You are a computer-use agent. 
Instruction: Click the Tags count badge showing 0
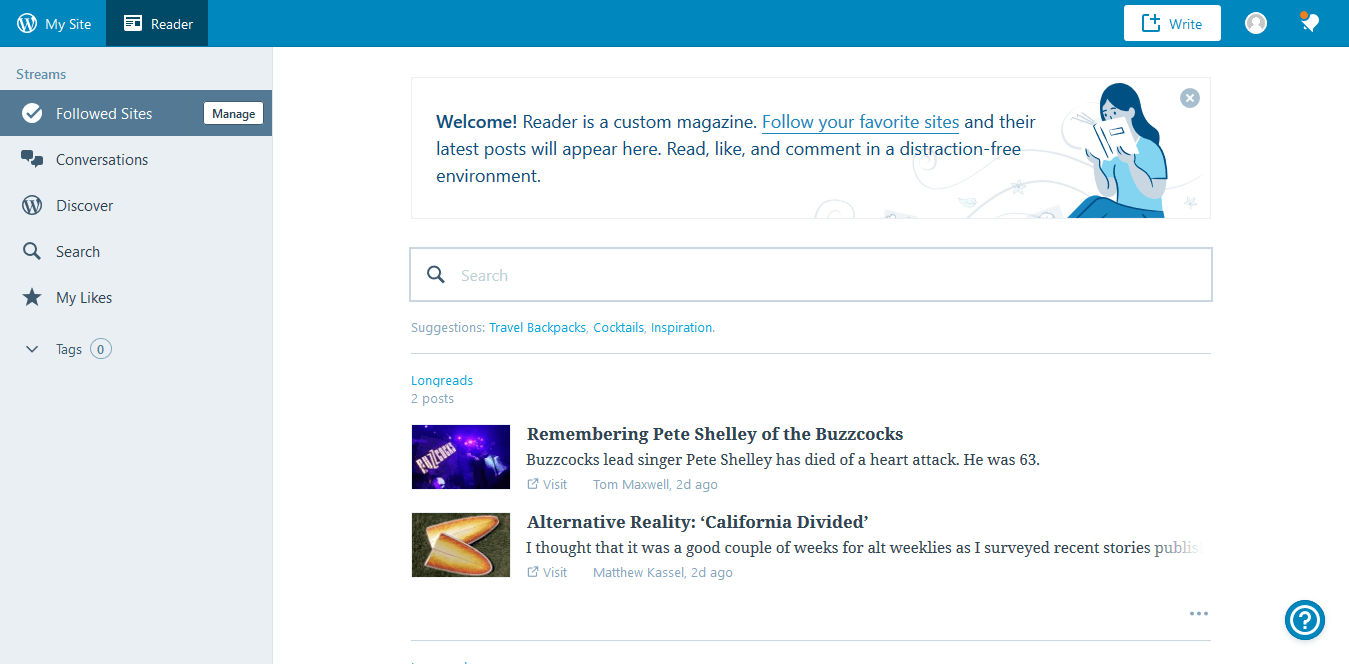pyautogui.click(x=101, y=349)
